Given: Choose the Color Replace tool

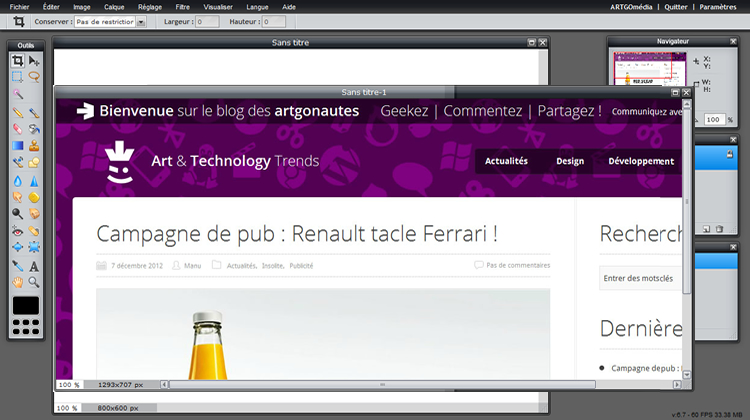Looking at the screenshot, I should click(18, 162).
